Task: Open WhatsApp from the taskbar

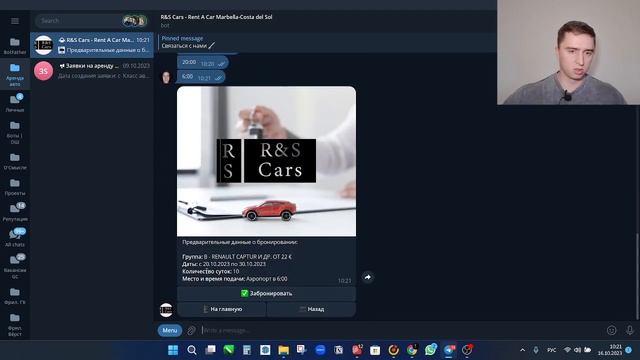Action: click(x=430, y=350)
